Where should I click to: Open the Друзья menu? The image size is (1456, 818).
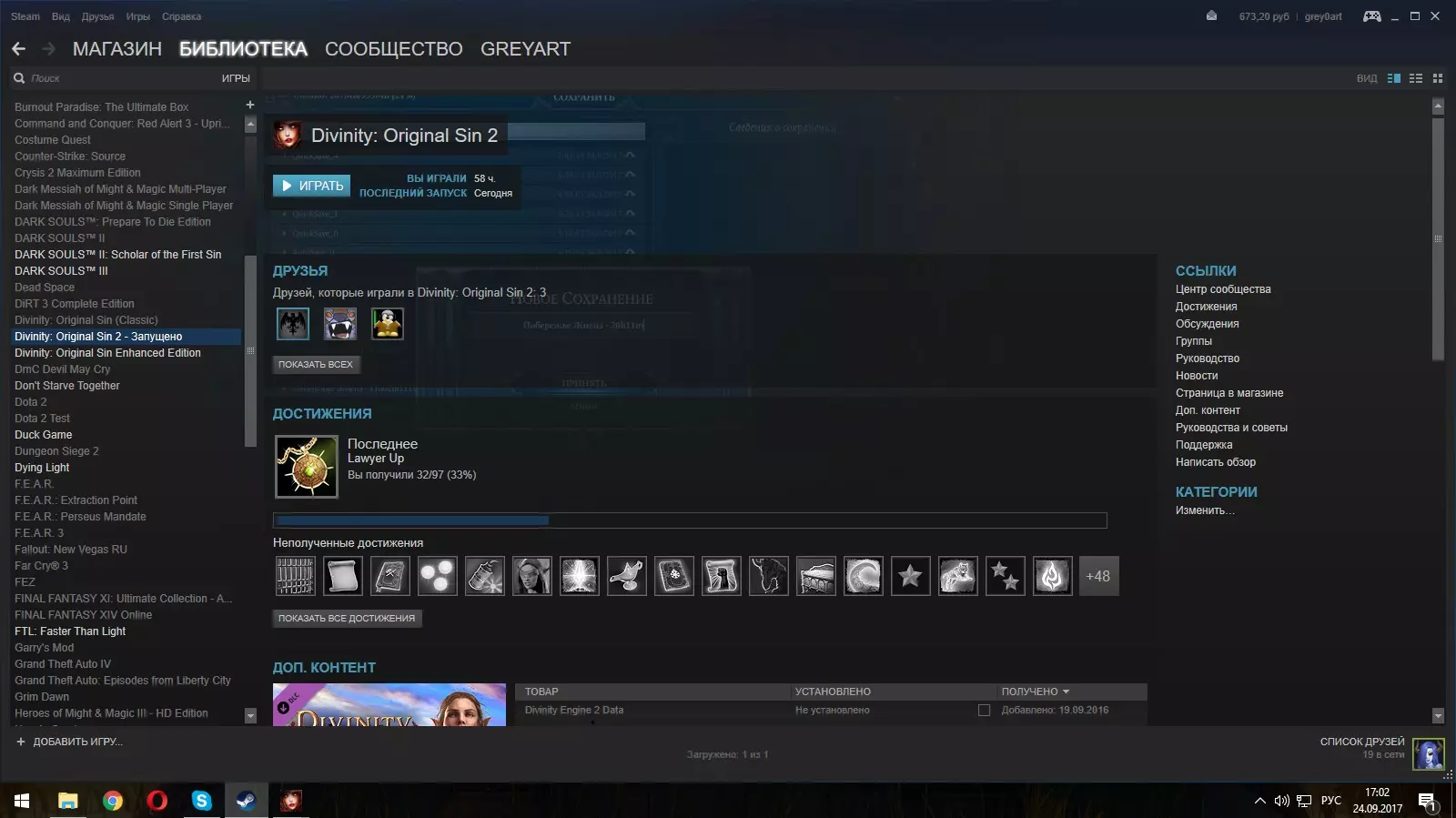coord(97,16)
